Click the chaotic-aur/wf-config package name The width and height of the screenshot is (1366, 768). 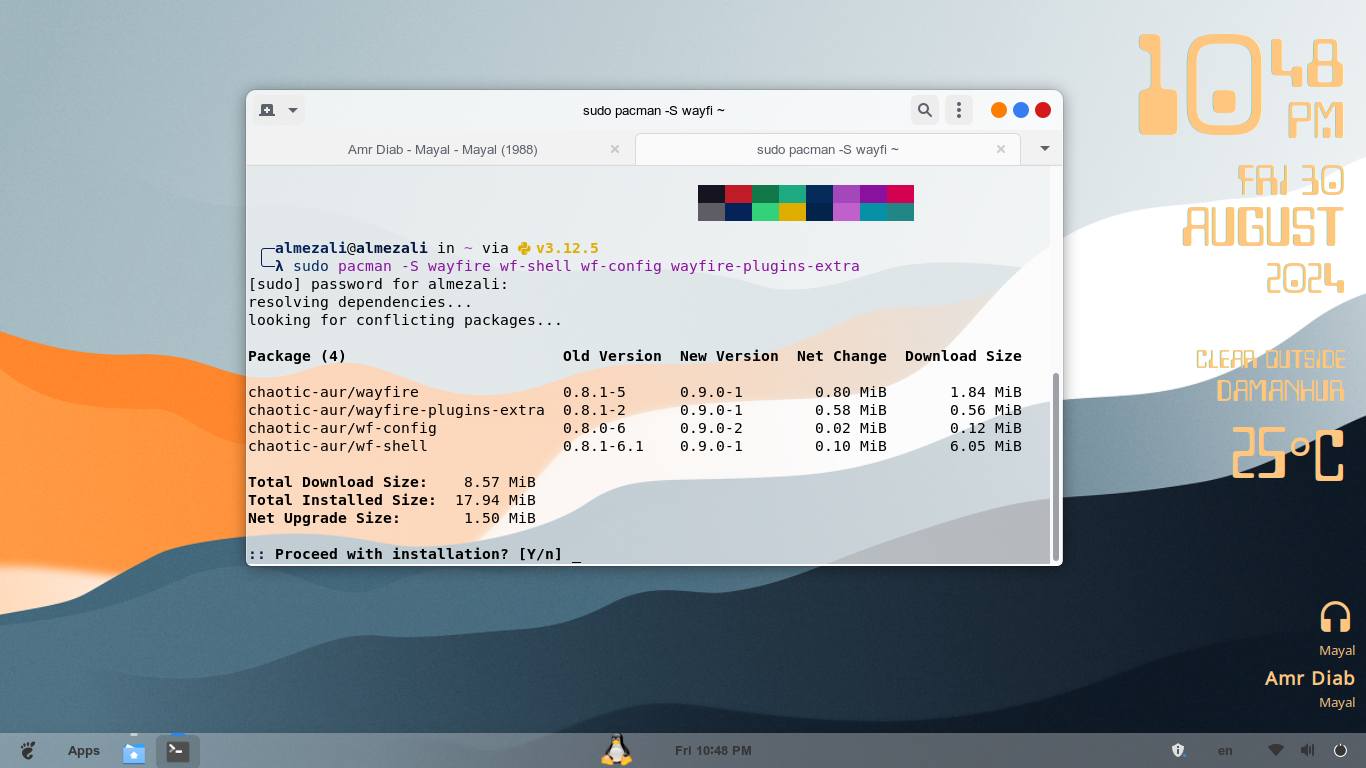point(342,428)
